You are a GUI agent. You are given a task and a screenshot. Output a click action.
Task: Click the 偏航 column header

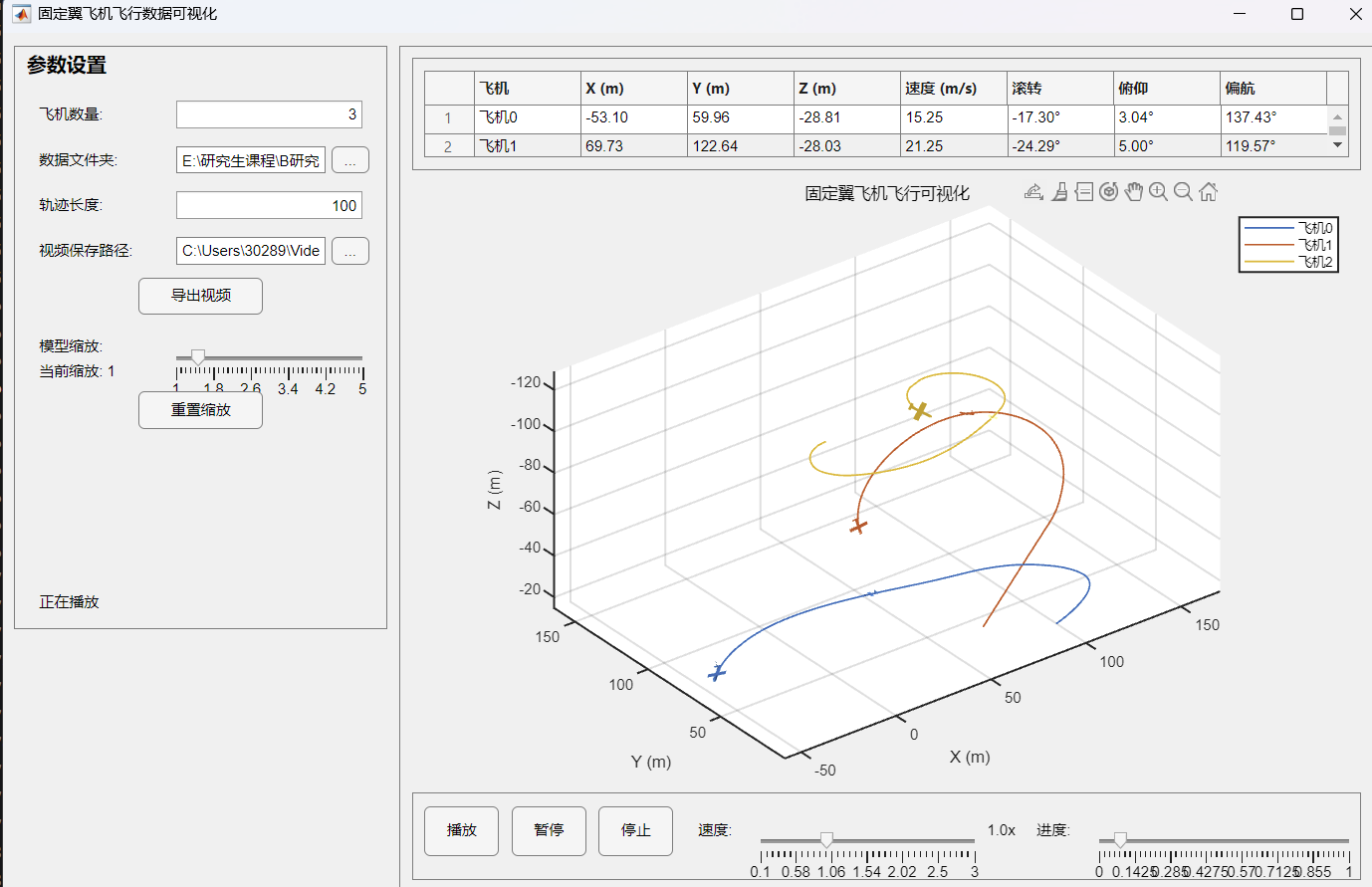[x=1273, y=88]
